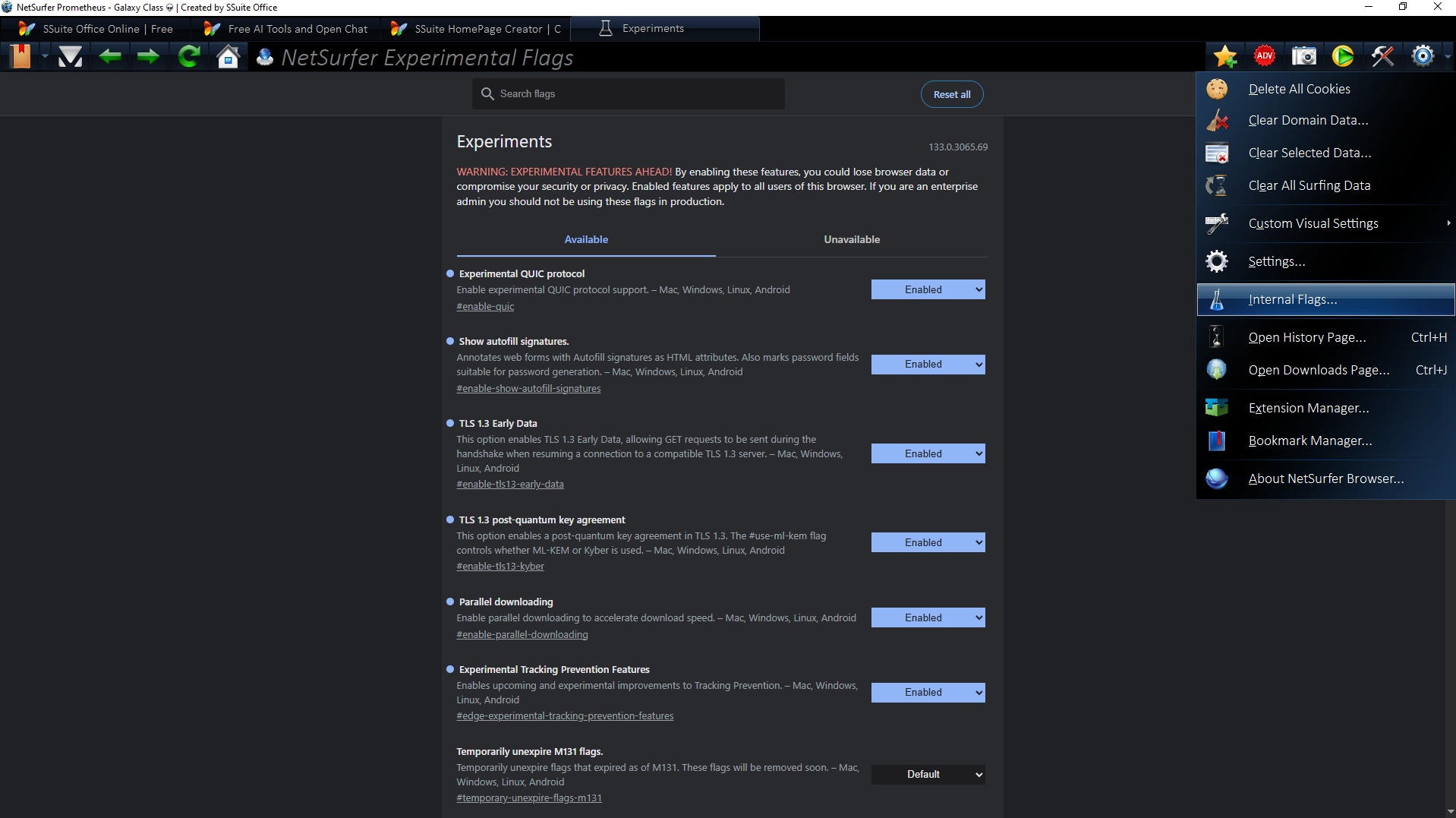1456x818 pixels.
Task: Open the Temporarily unexpire M131 flags dropdown
Action: (x=928, y=774)
